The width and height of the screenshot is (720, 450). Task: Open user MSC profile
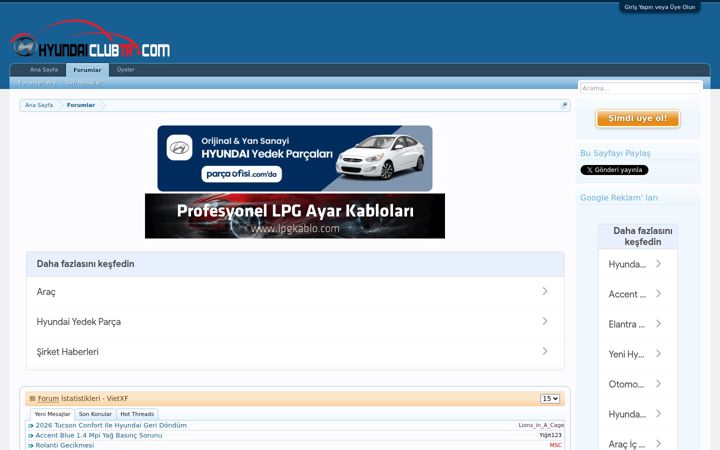coord(555,445)
